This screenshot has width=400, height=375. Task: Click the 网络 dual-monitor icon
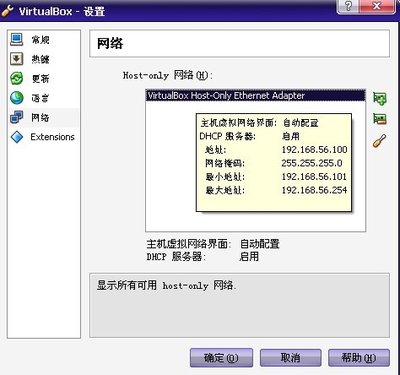click(16, 117)
